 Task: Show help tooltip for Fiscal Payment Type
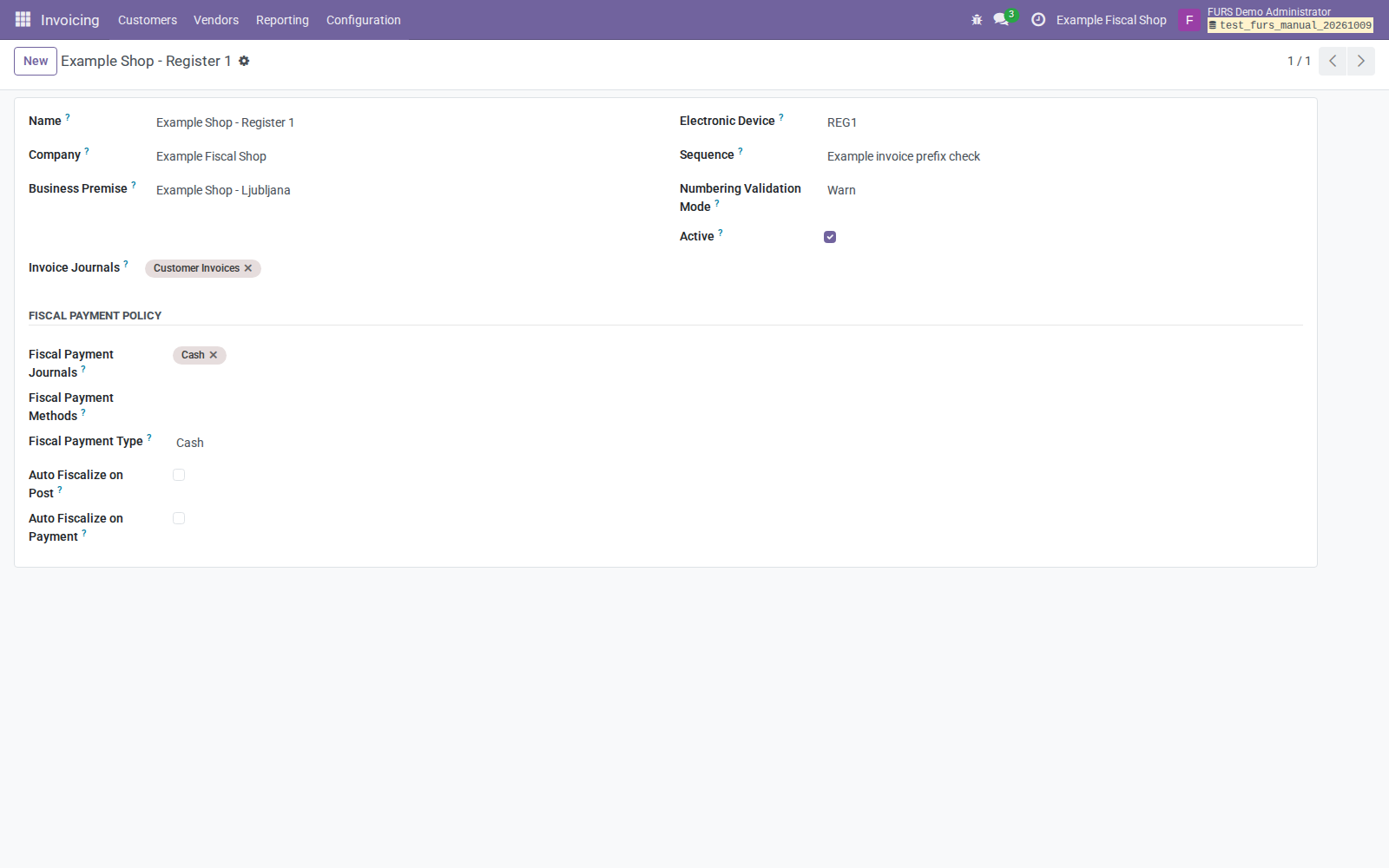(149, 437)
